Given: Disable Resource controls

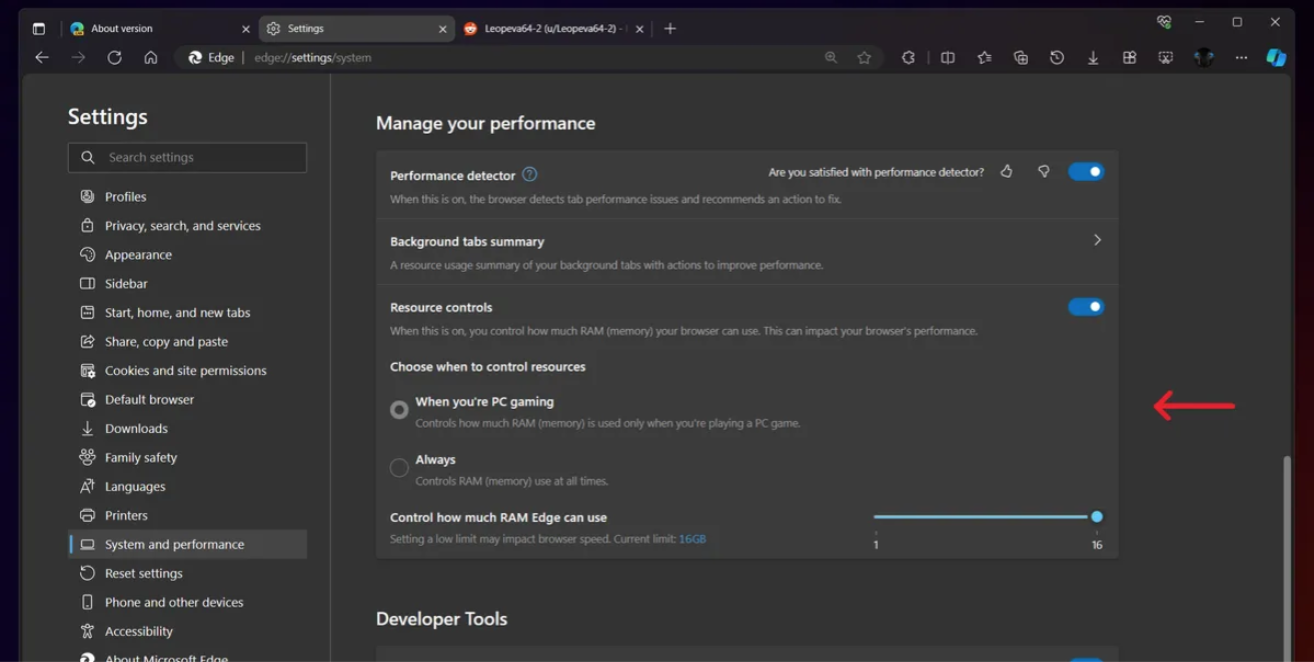Looking at the screenshot, I should pos(1086,306).
